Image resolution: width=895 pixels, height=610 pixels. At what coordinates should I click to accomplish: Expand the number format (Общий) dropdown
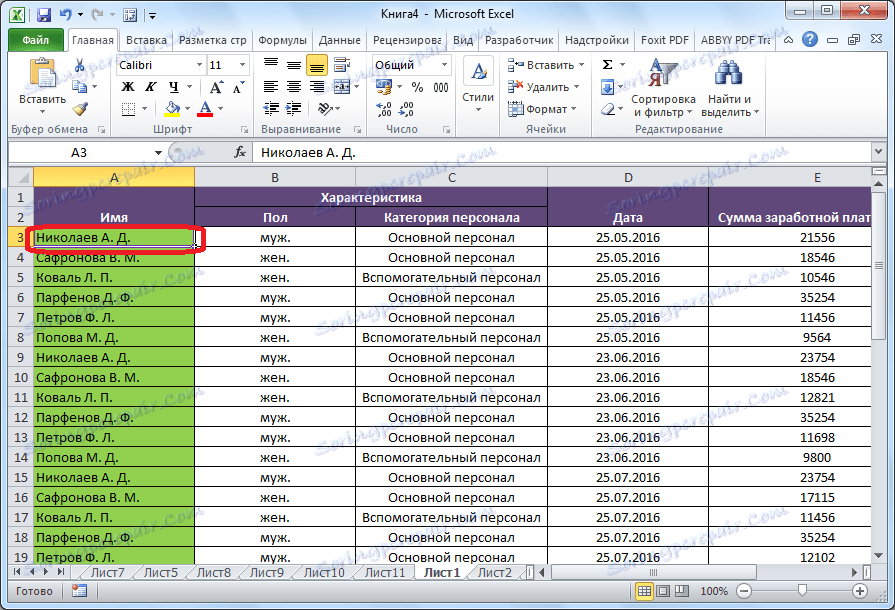(446, 65)
